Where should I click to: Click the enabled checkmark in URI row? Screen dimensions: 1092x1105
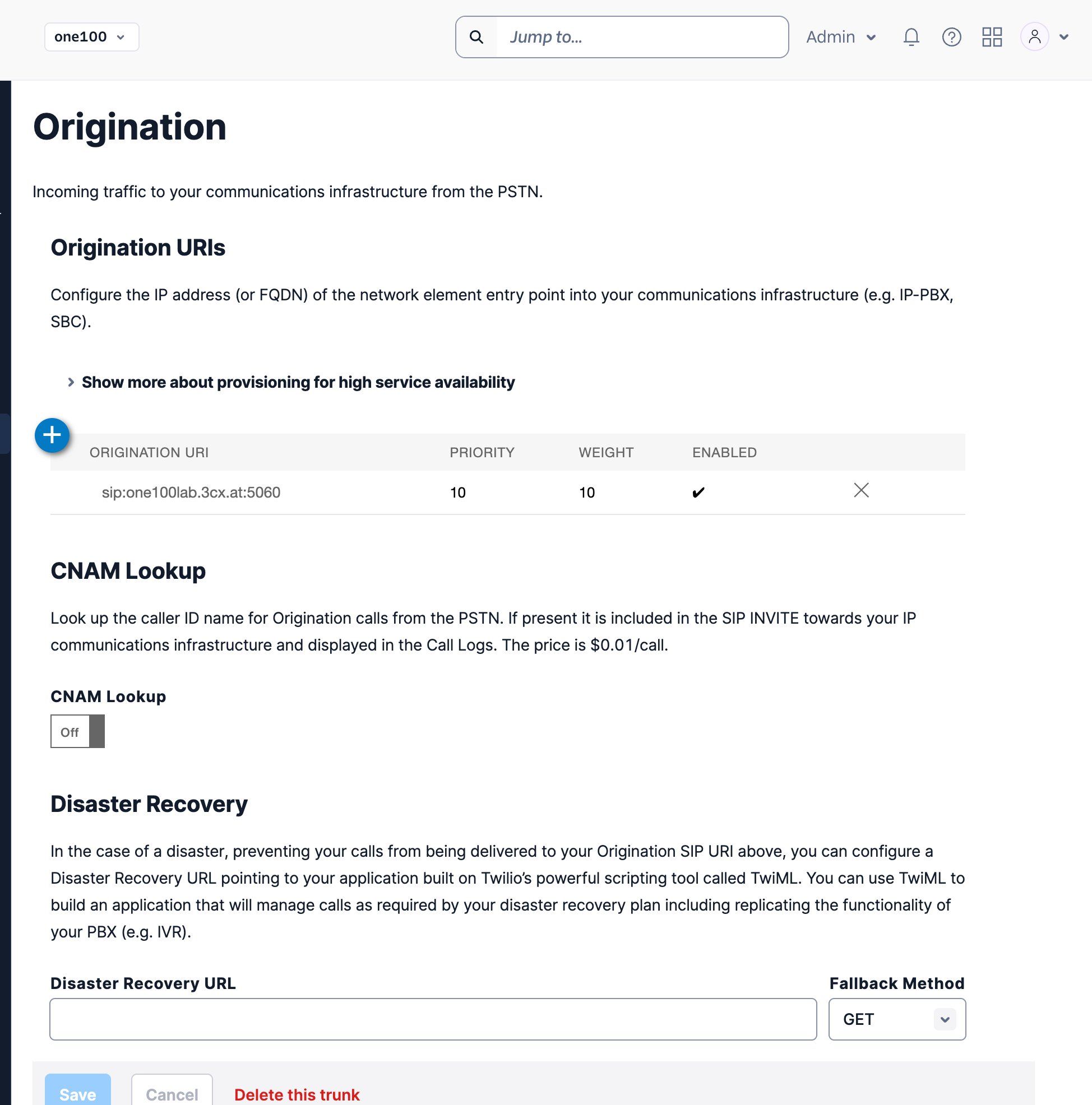[x=698, y=493]
